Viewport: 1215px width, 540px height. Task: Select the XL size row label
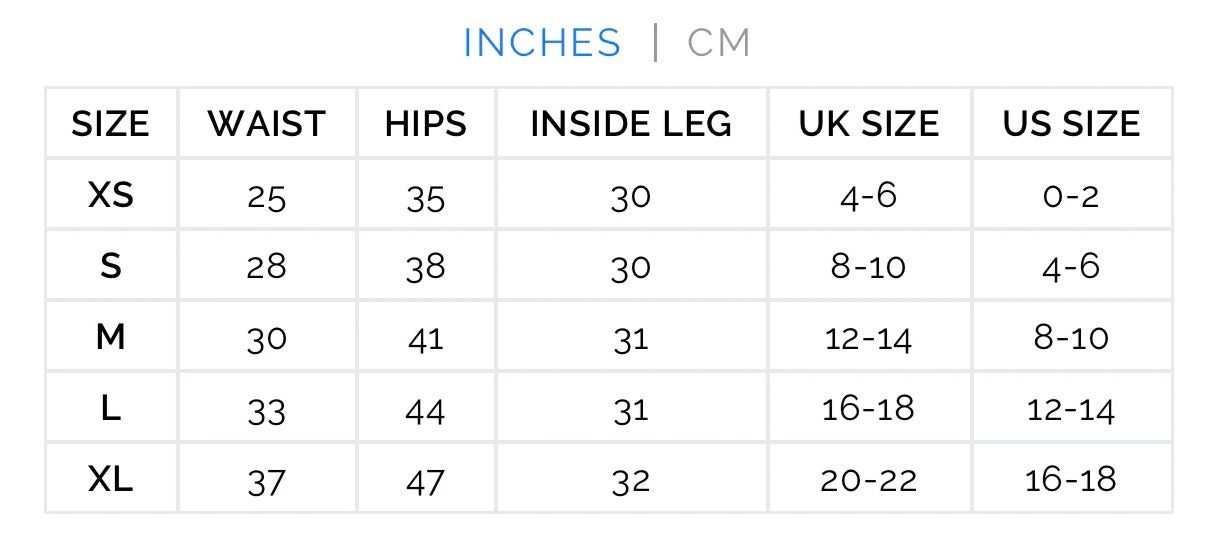[x=111, y=480]
